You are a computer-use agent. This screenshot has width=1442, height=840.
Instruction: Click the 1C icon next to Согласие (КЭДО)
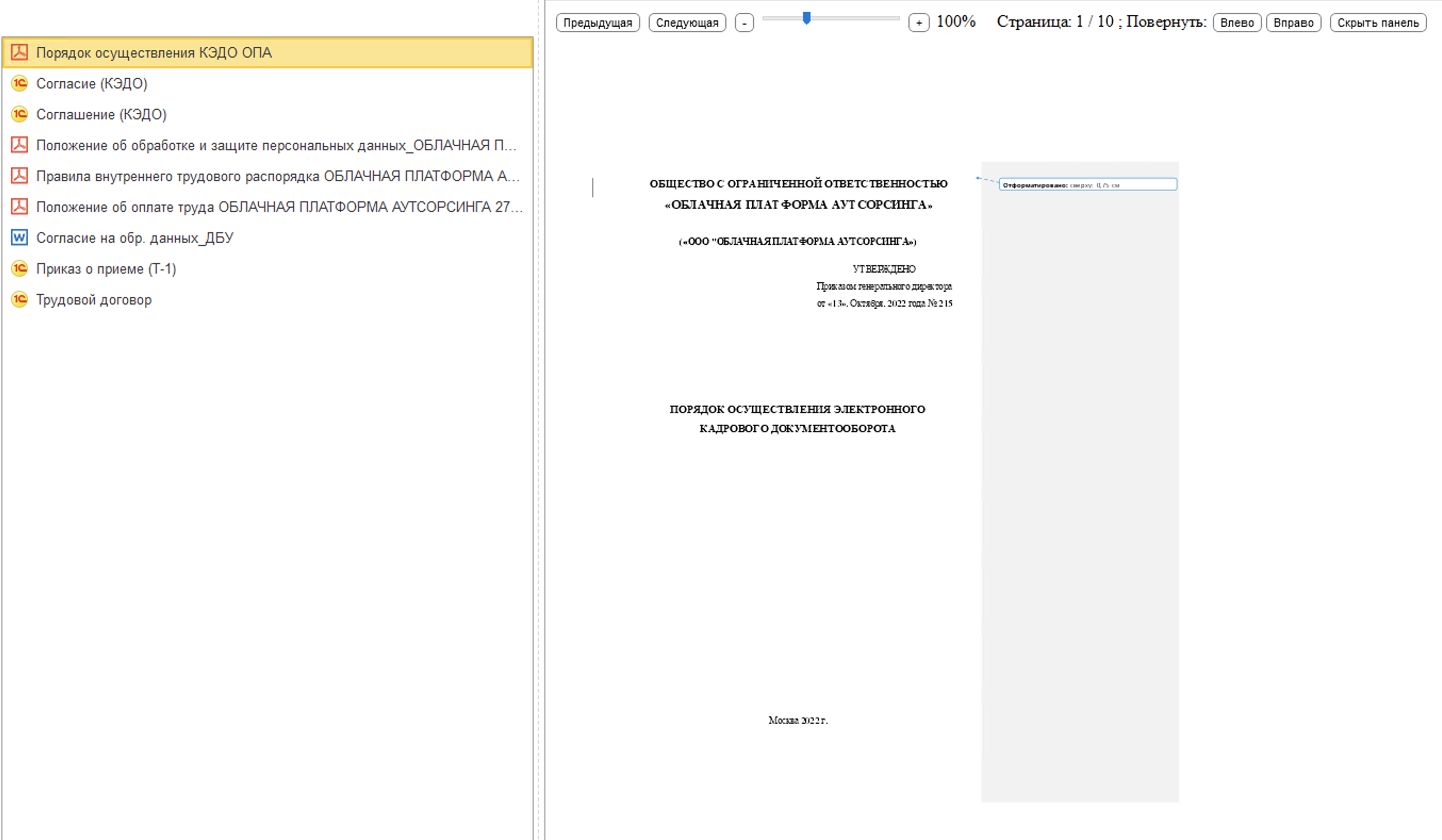(20, 83)
